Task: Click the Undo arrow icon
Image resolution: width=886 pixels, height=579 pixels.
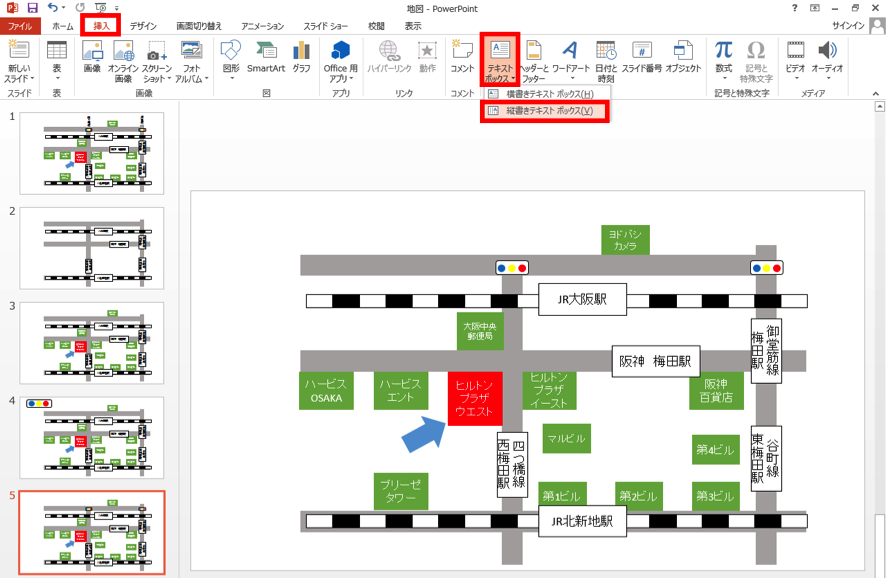Action: click(53, 8)
